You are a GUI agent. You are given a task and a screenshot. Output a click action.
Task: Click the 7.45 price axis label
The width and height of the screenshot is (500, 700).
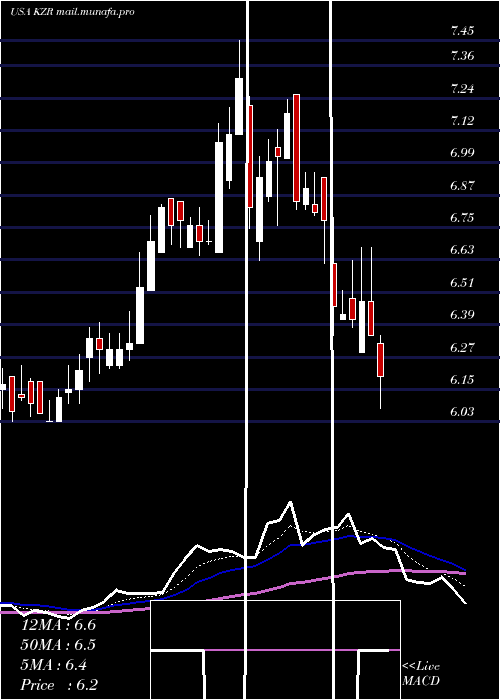[462, 31]
